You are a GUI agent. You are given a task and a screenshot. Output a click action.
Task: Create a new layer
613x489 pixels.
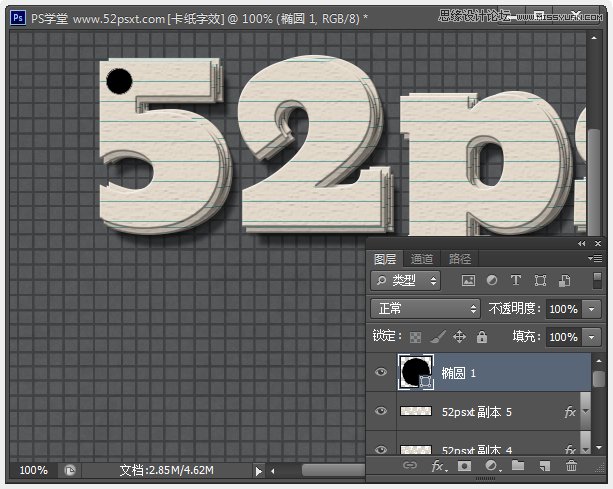[x=544, y=466]
